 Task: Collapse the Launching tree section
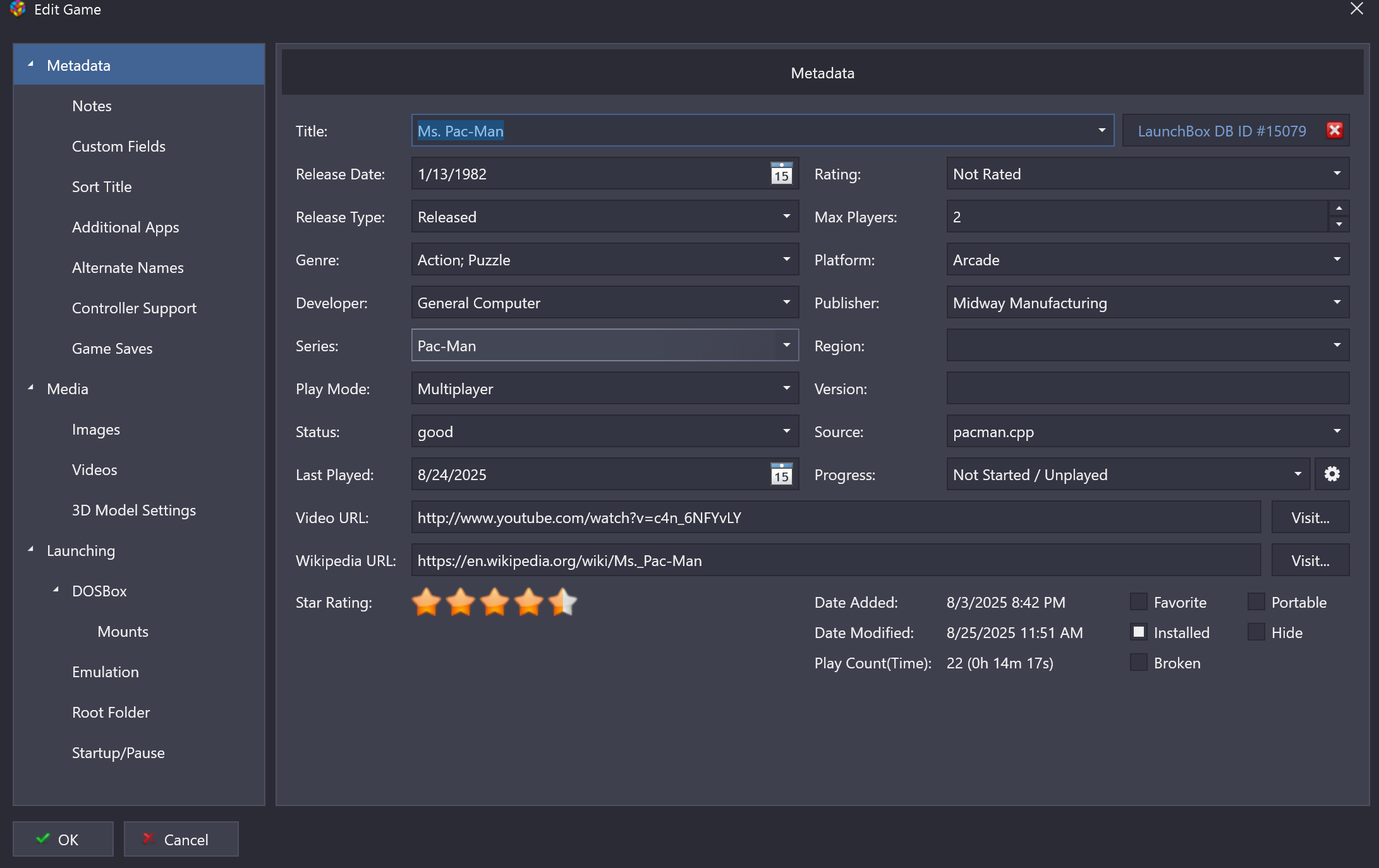30,550
